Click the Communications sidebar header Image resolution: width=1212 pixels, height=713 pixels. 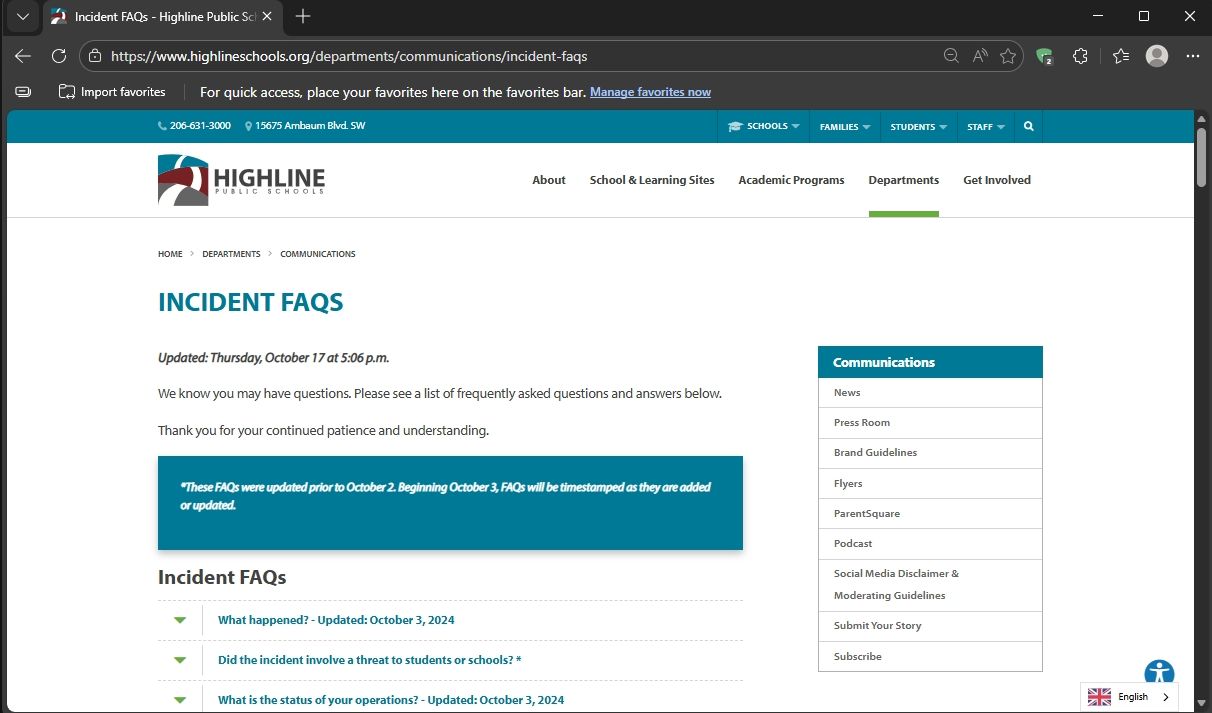click(x=930, y=362)
